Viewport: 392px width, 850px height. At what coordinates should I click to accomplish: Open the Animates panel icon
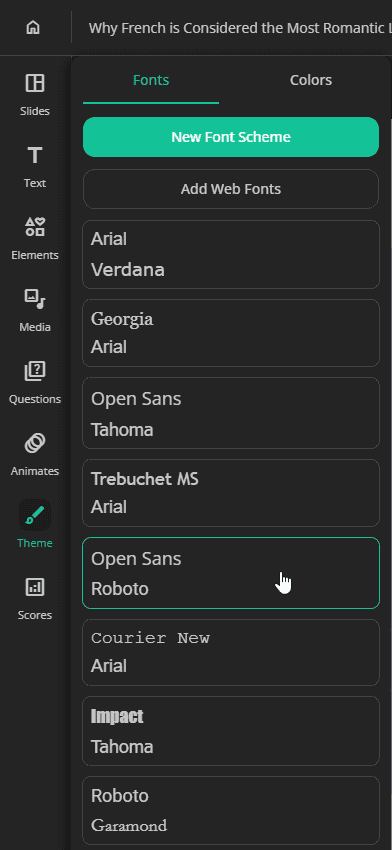coord(35,443)
